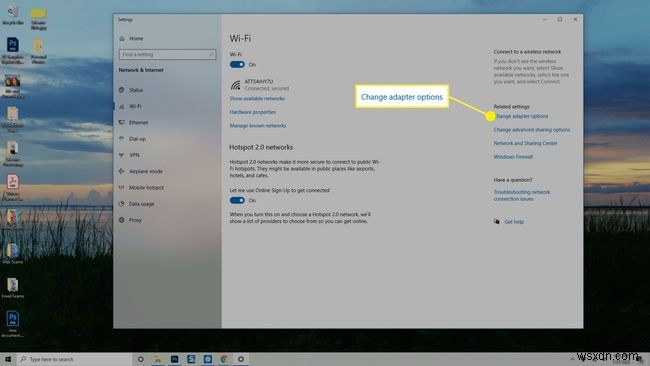Open Photoshop from the taskbar
This screenshot has height=366, width=650.
pyautogui.click(x=175, y=359)
